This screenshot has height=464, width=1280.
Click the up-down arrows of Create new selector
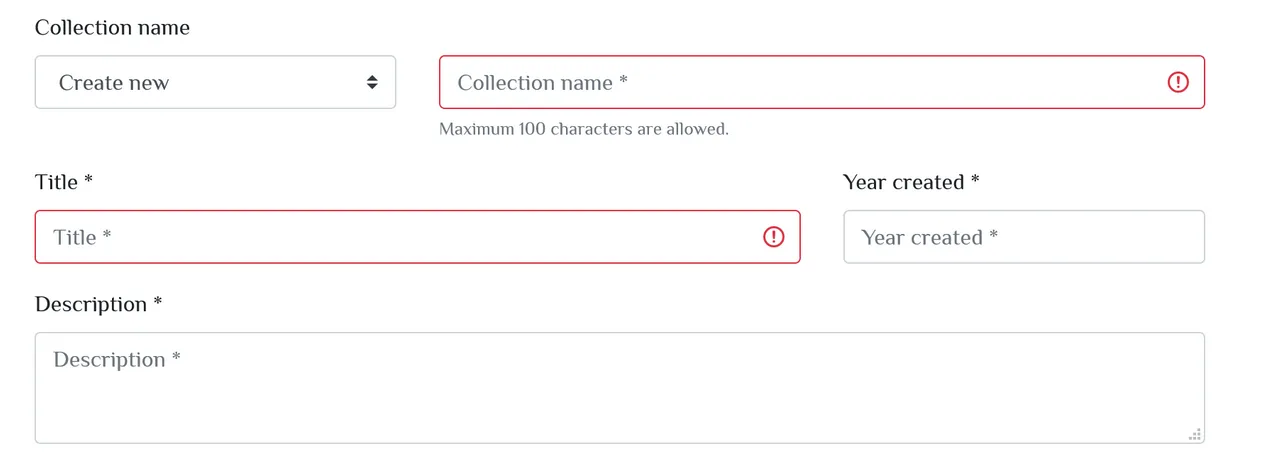coord(372,82)
